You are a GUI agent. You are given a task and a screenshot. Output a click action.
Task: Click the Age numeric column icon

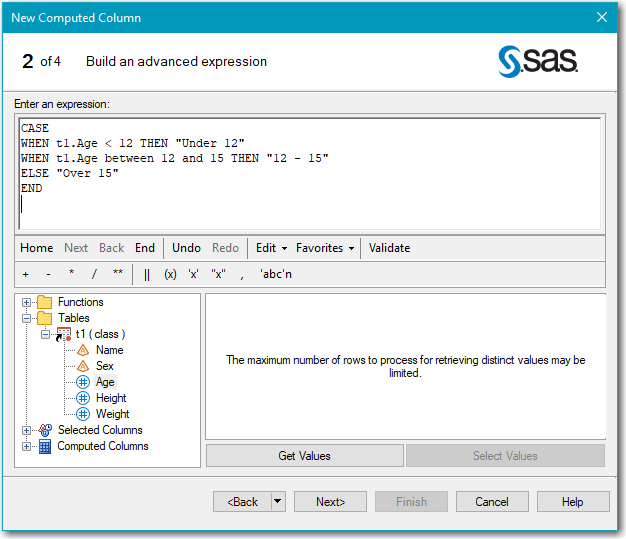pyautogui.click(x=84, y=382)
